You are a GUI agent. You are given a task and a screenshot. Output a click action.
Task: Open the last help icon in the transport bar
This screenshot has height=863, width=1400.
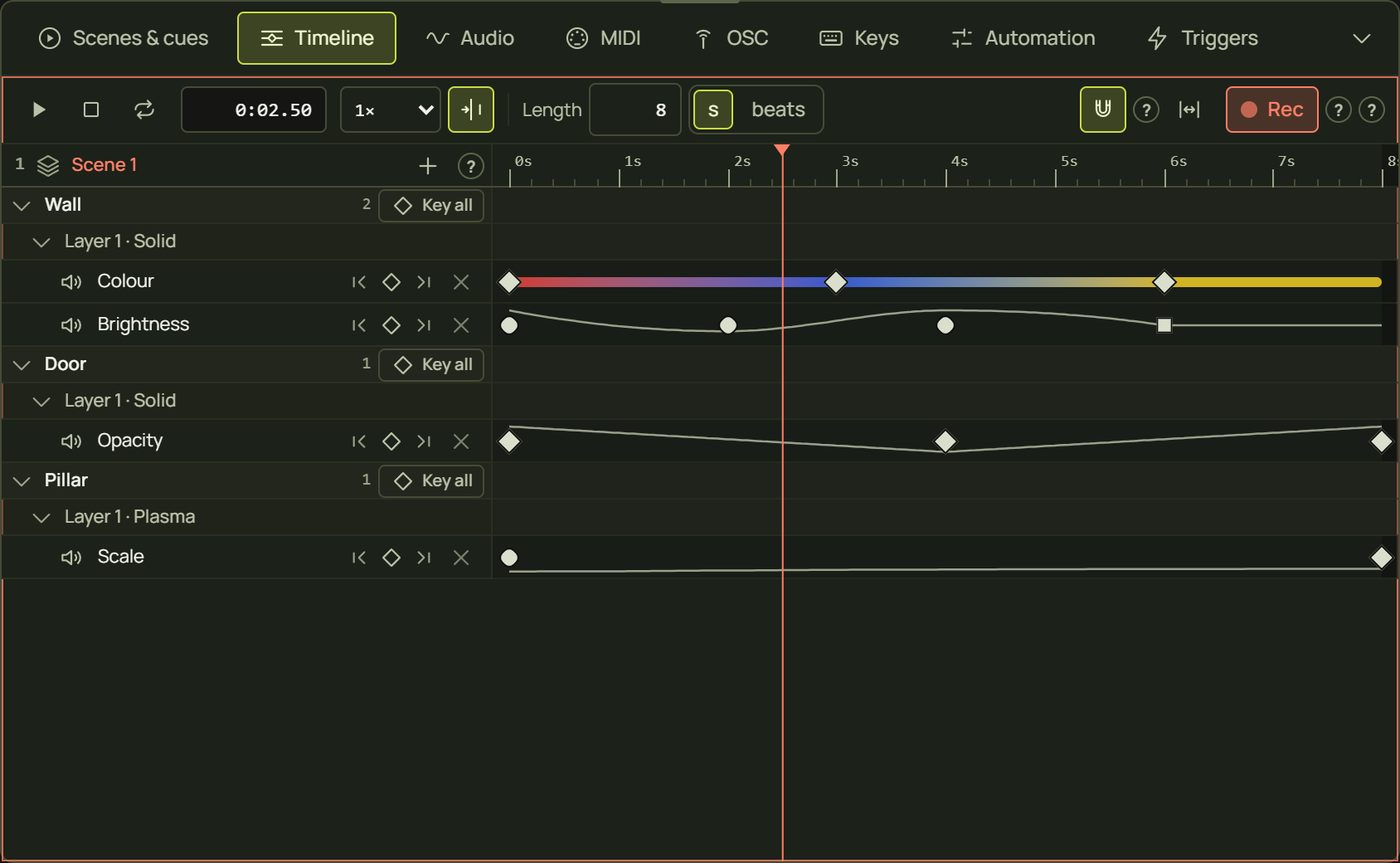(x=1372, y=110)
